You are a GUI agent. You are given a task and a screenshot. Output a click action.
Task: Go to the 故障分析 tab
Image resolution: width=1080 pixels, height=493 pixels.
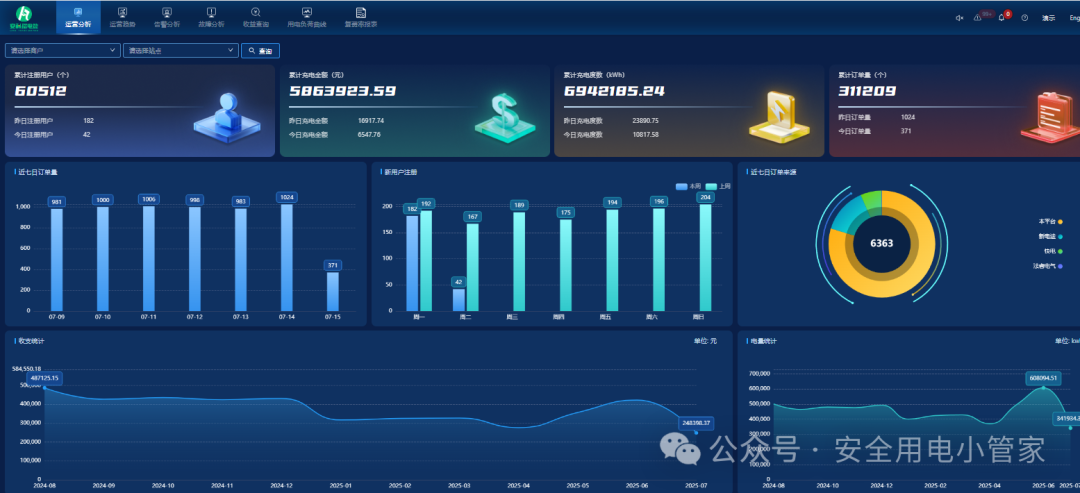click(x=211, y=17)
